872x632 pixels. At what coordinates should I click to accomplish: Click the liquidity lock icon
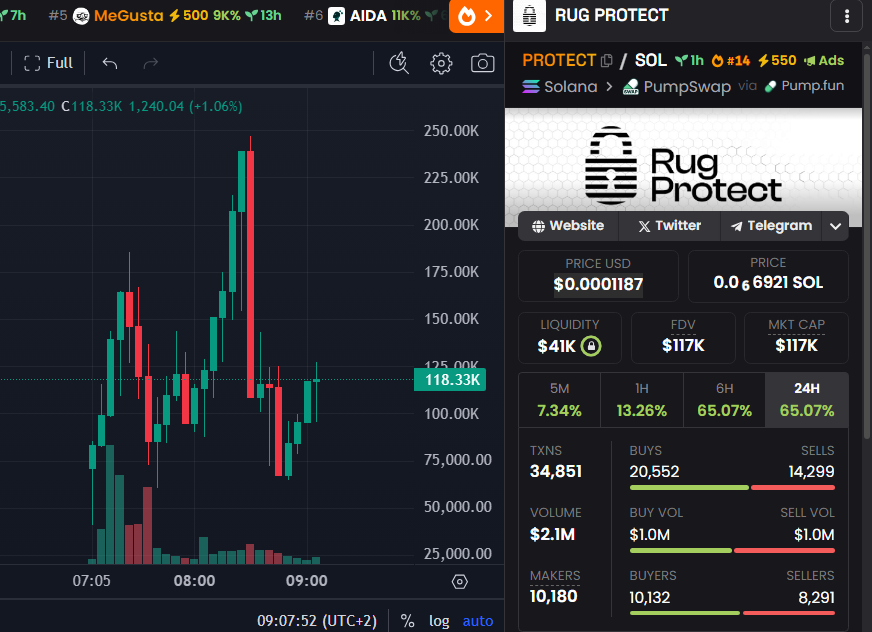pos(591,346)
